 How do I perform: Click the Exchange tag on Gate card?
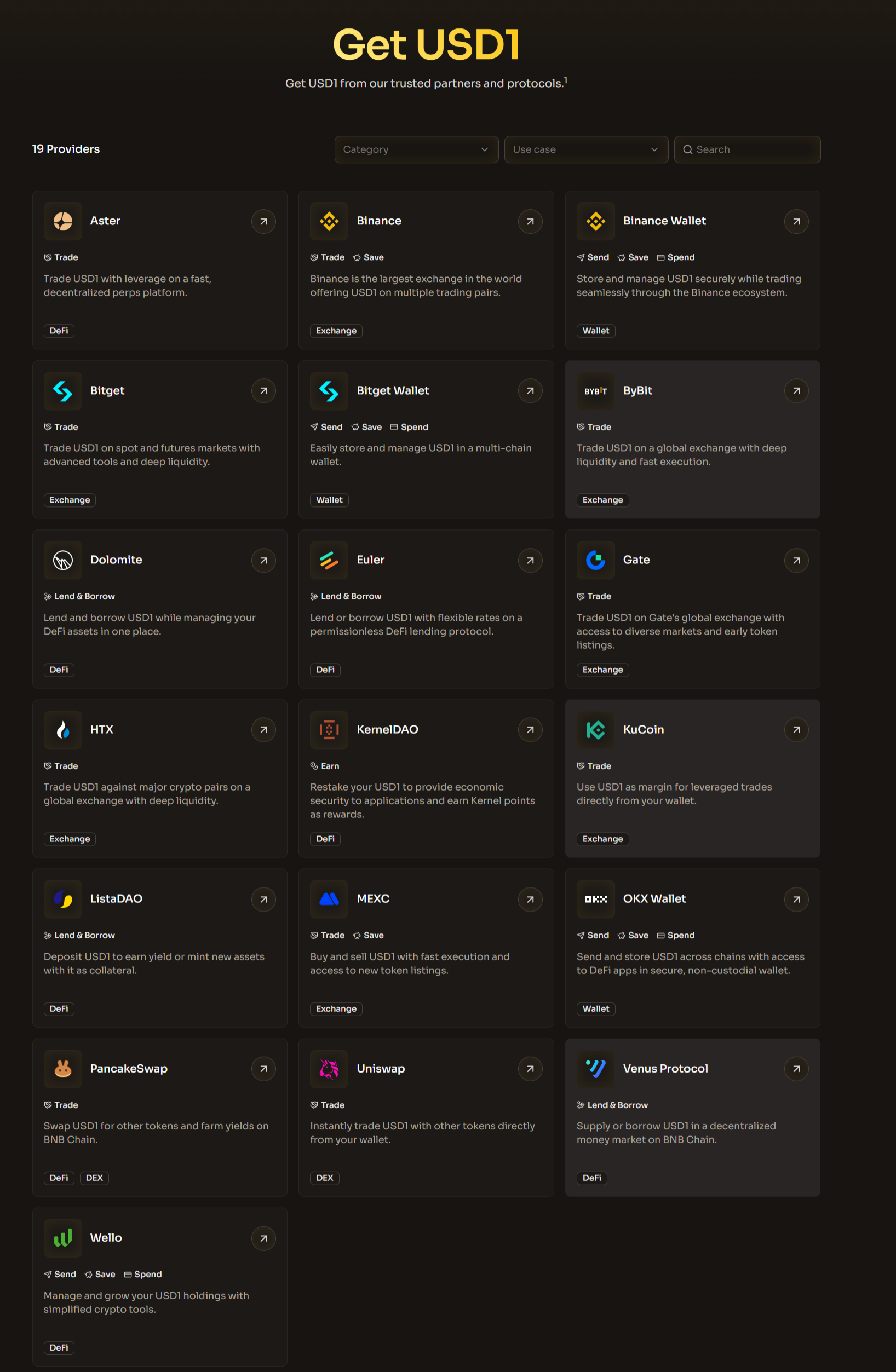point(602,670)
